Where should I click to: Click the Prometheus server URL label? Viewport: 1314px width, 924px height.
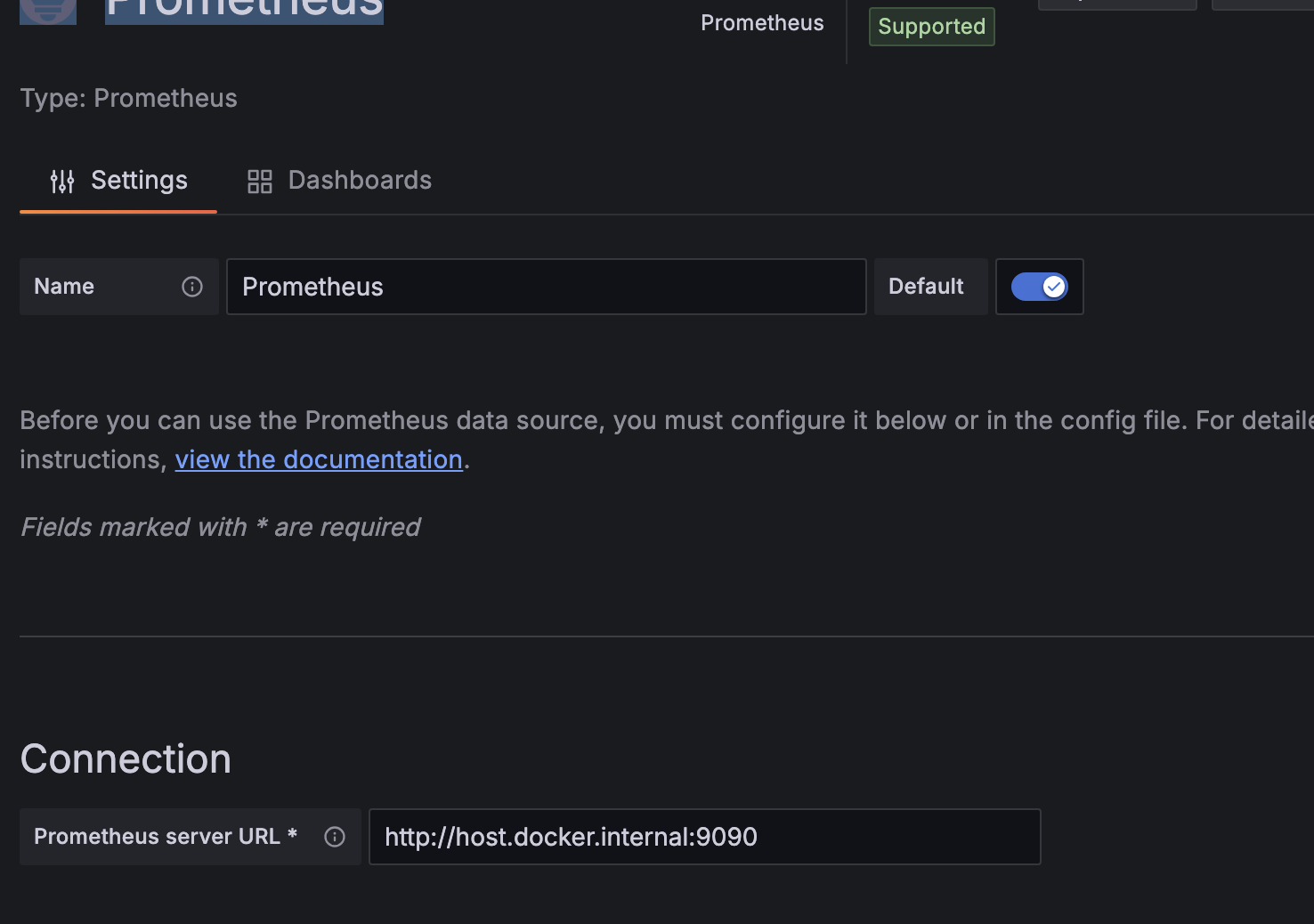pos(157,837)
